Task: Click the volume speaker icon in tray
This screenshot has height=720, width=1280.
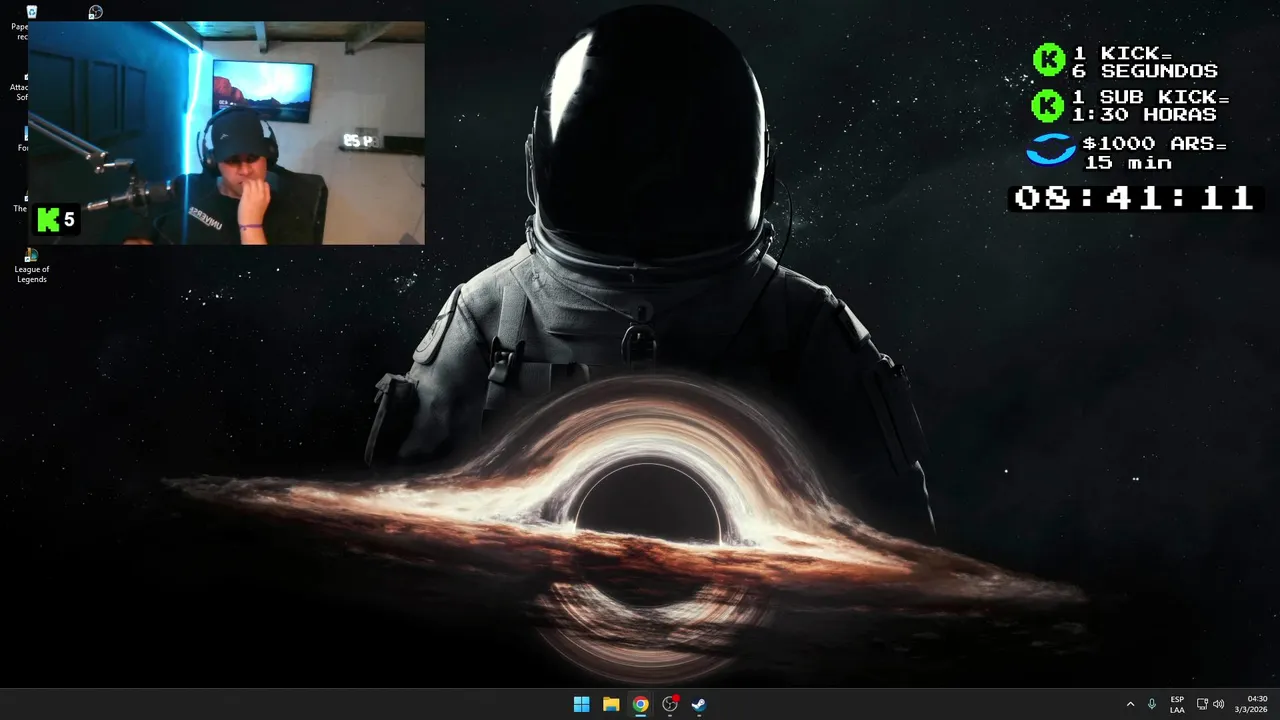Action: [1218, 704]
